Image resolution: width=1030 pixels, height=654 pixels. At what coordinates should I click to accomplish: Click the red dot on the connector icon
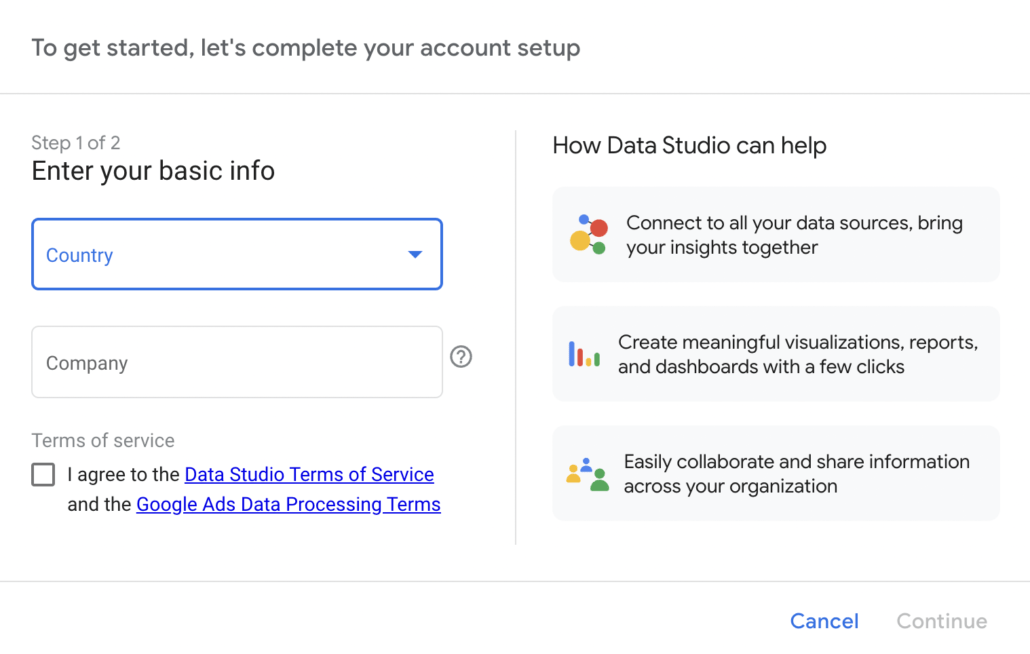pos(598,229)
